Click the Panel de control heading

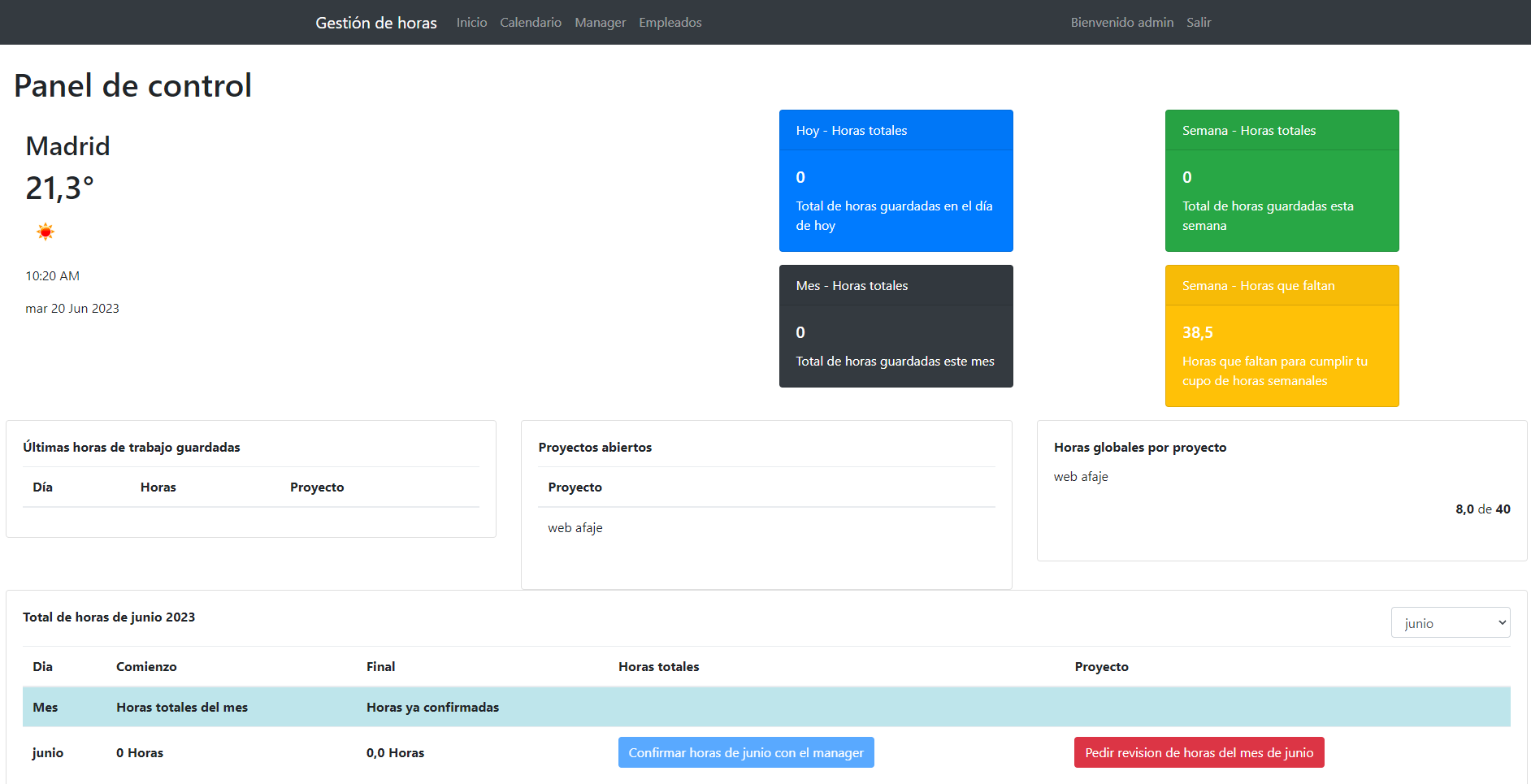(x=132, y=85)
